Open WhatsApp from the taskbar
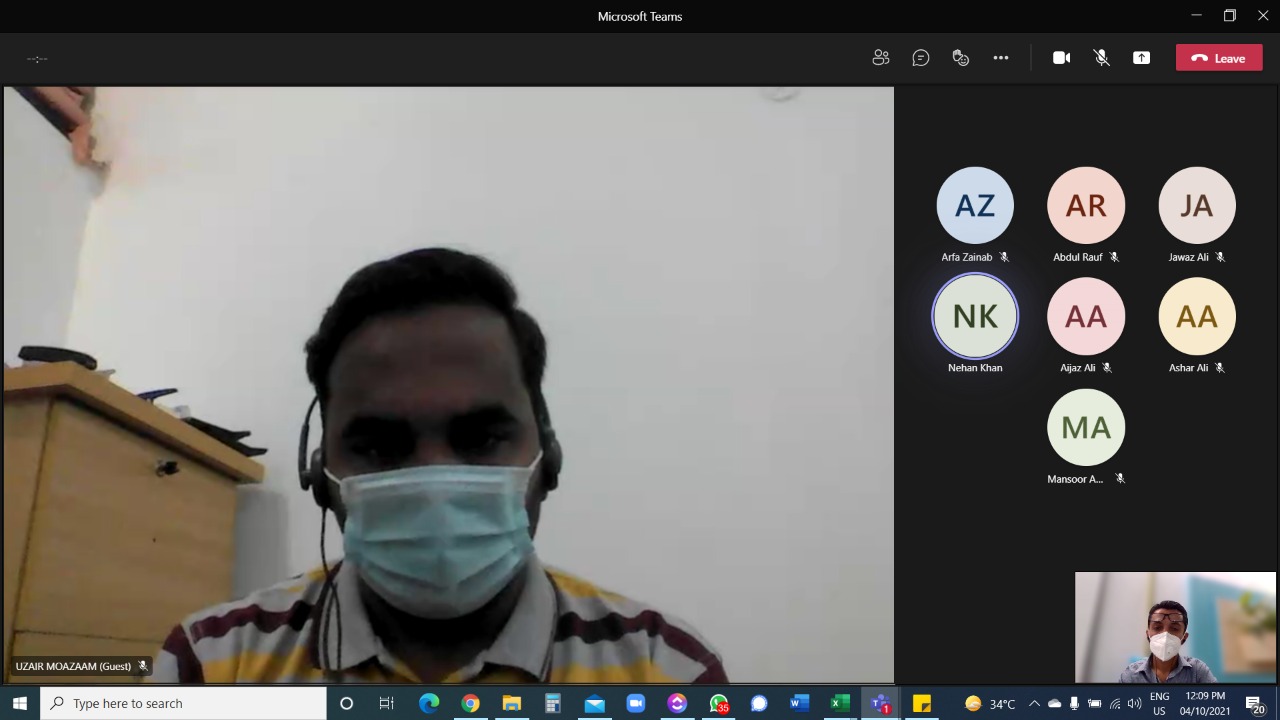The height and width of the screenshot is (720, 1280). click(718, 704)
